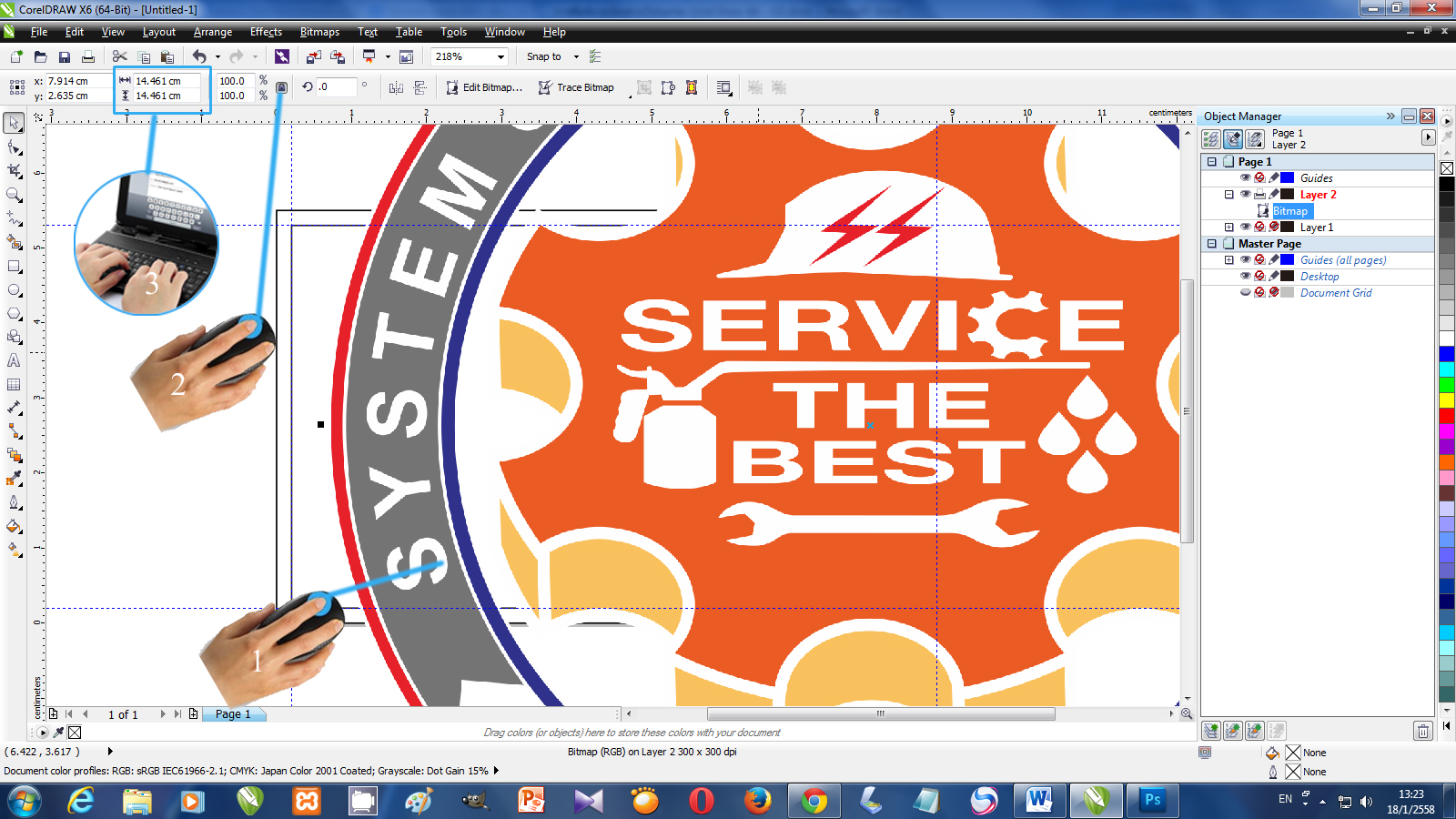Click the Undo arrow icon

coord(198,56)
